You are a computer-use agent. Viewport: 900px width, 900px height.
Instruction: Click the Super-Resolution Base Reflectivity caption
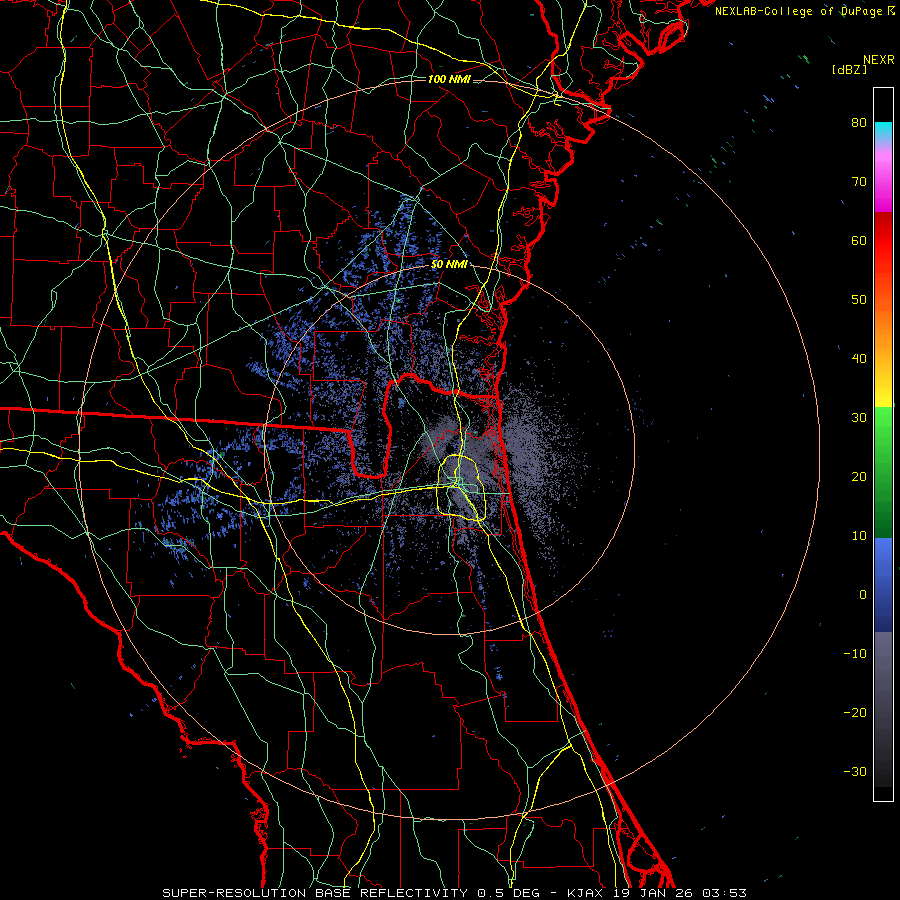point(454,893)
